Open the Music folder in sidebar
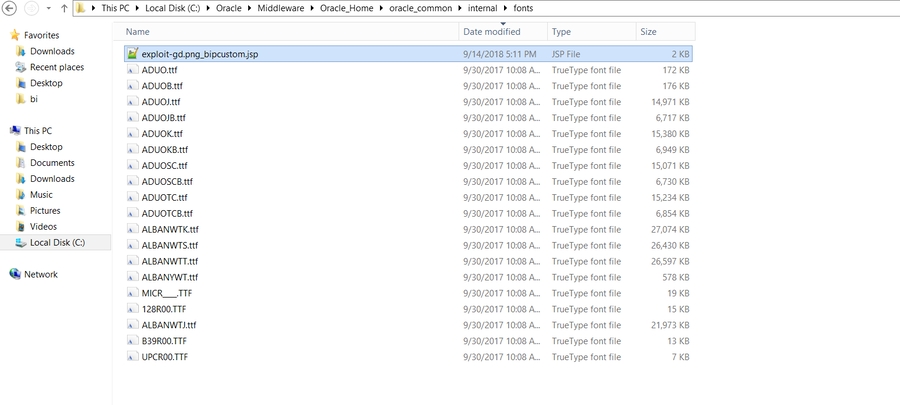Viewport: 900px width, 405px height. coord(41,194)
